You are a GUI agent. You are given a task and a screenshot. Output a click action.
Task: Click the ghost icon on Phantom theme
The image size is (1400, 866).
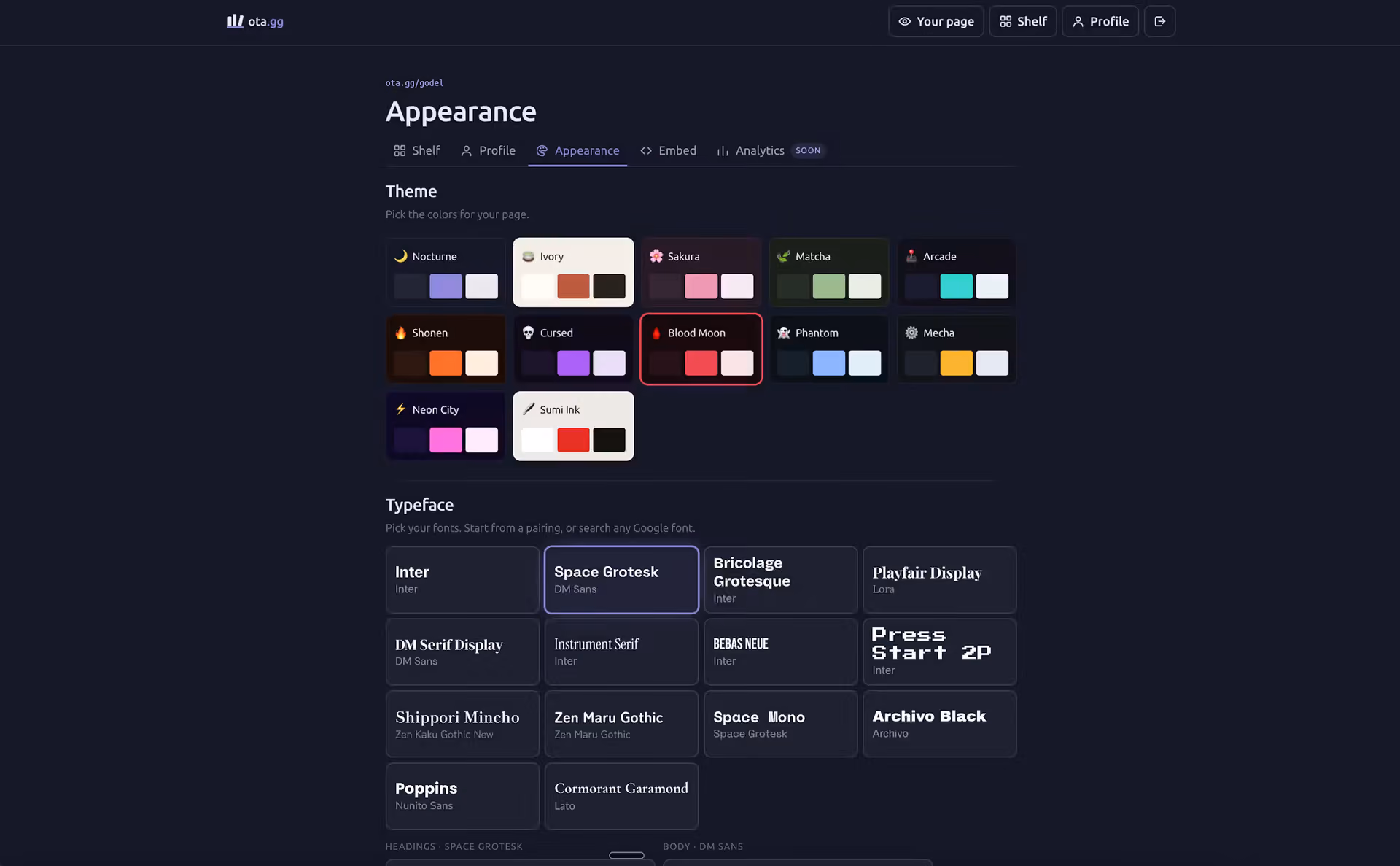(x=784, y=333)
